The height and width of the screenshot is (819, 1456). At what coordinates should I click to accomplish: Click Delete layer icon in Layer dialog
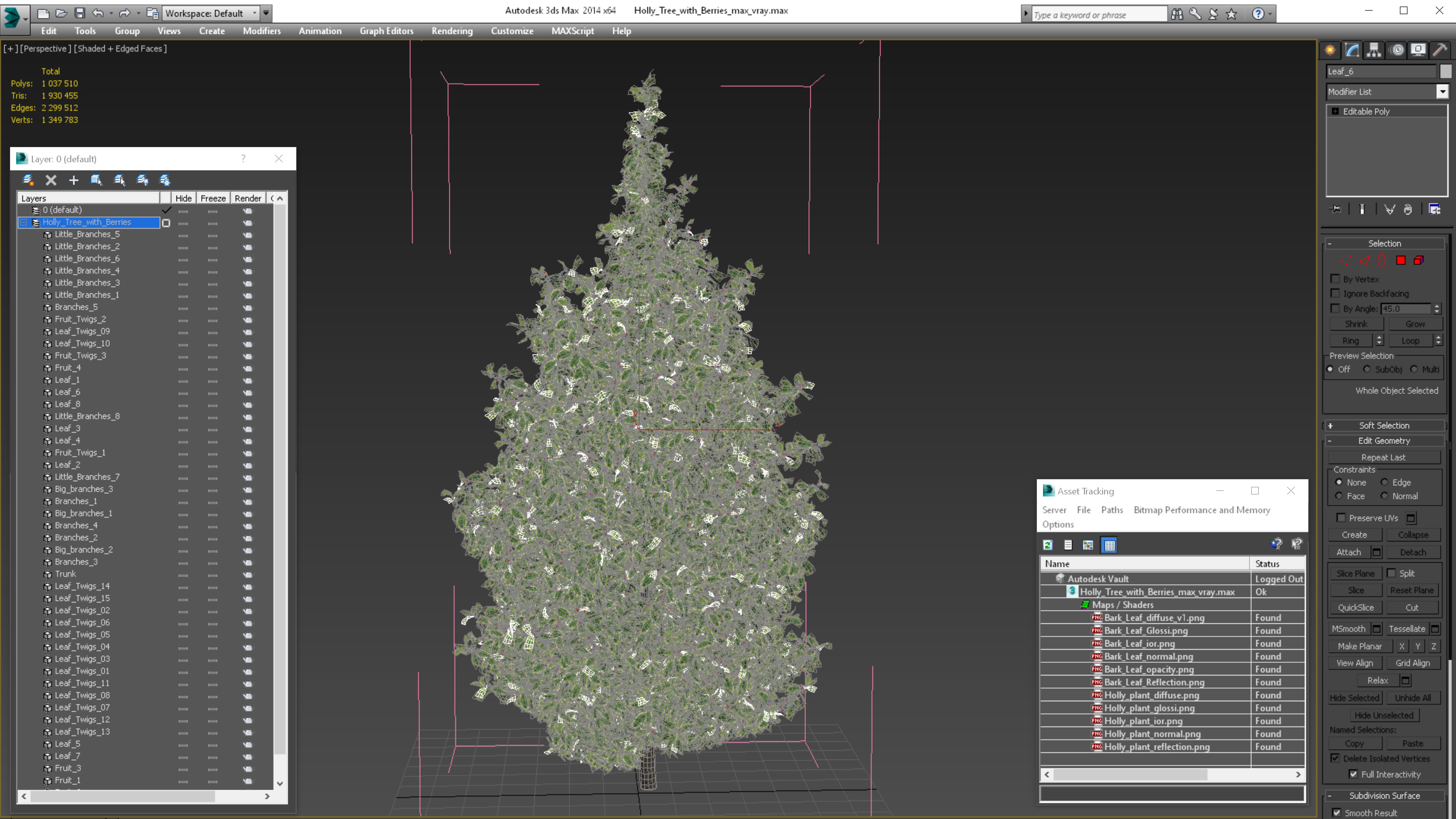tap(51, 180)
